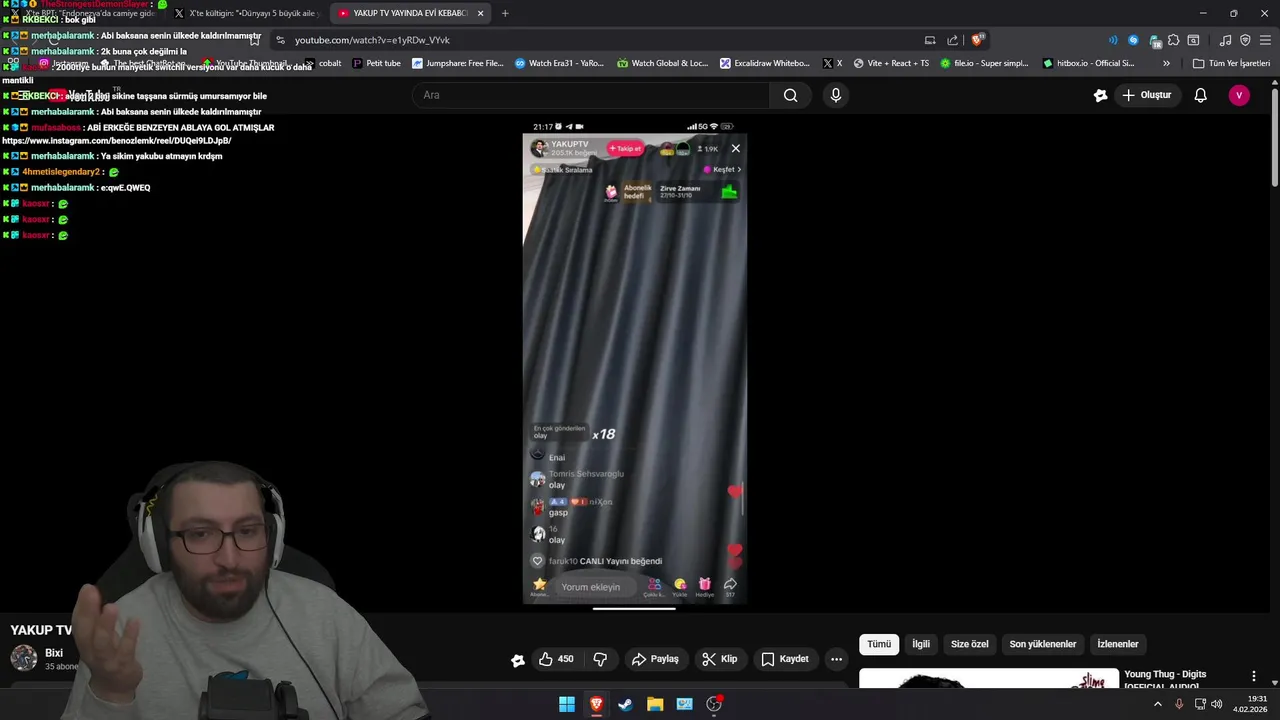Click Takip et follow button in stream

pos(625,148)
